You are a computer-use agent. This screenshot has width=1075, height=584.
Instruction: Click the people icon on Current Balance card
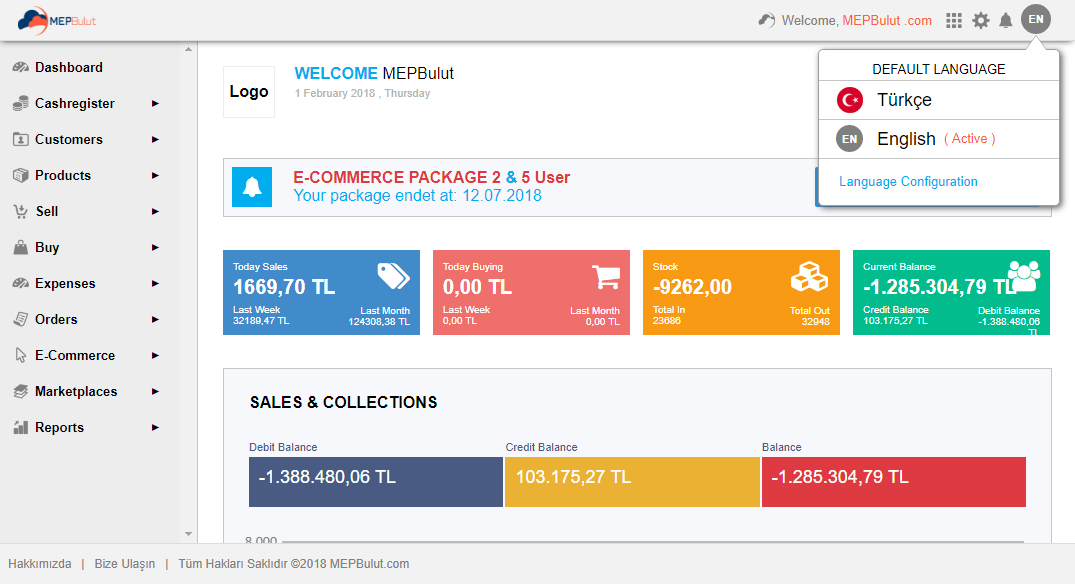(x=1024, y=277)
